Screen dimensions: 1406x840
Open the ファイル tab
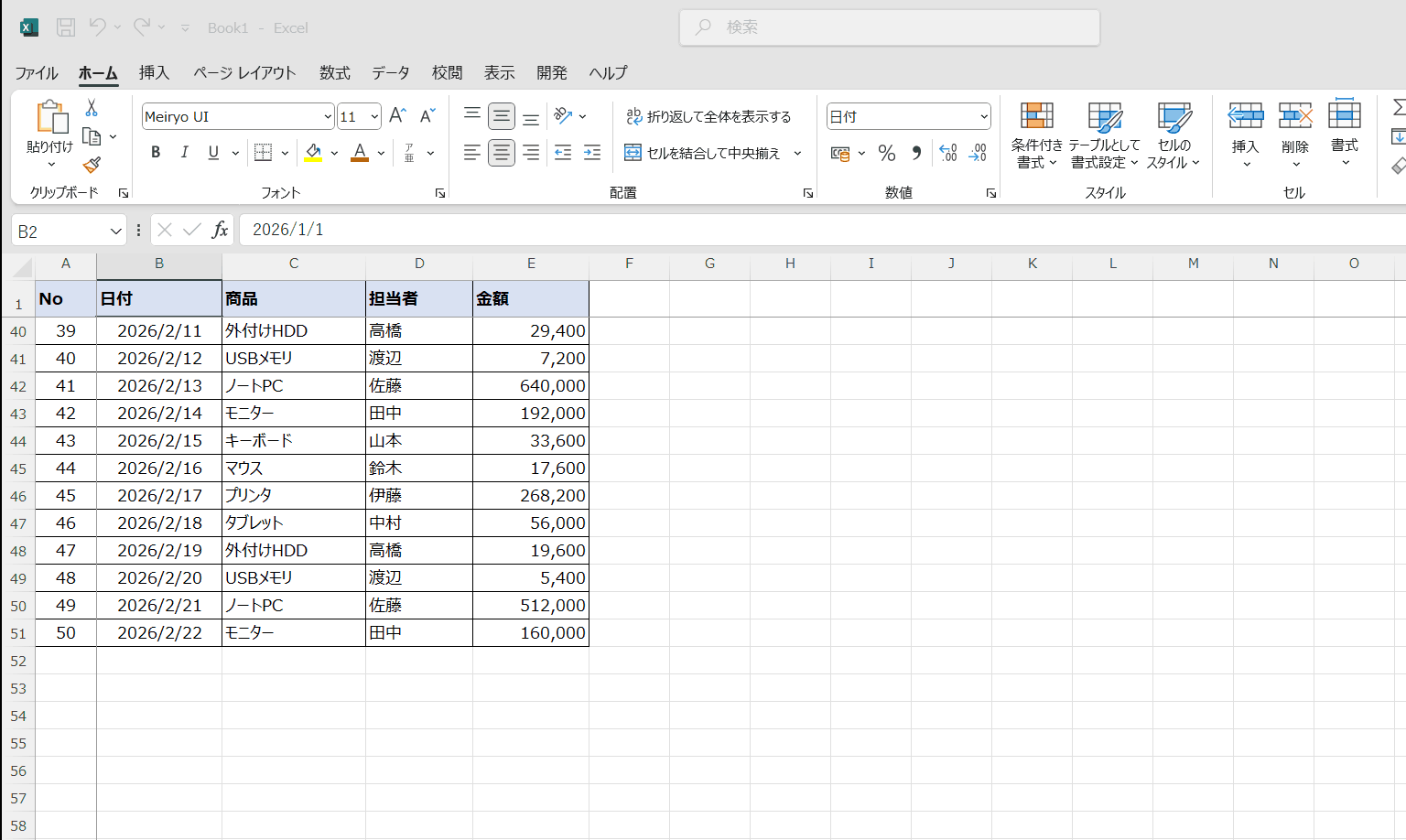(x=37, y=73)
